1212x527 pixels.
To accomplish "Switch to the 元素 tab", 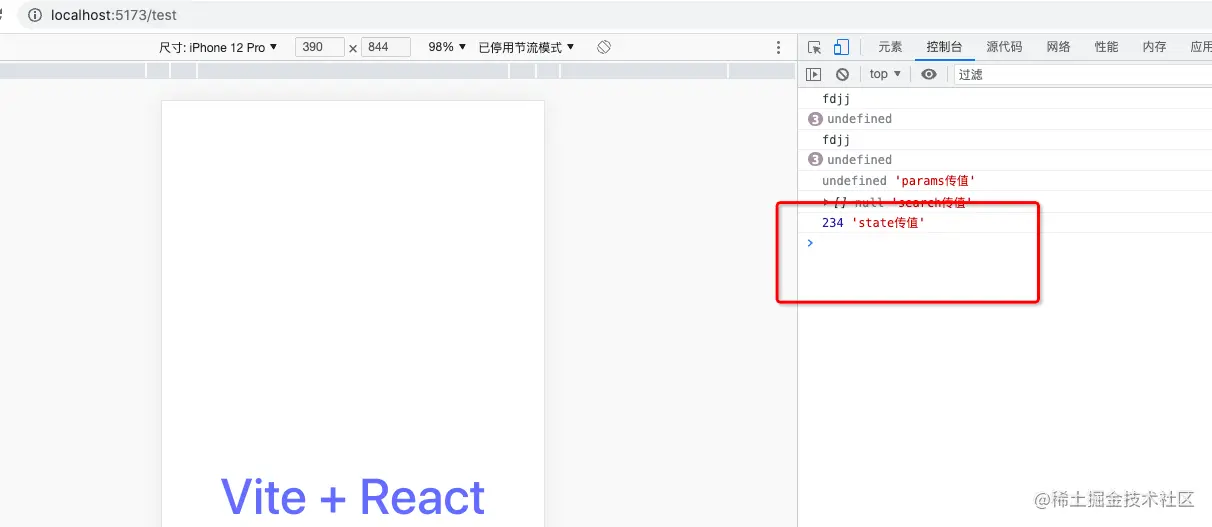I will (x=890, y=47).
